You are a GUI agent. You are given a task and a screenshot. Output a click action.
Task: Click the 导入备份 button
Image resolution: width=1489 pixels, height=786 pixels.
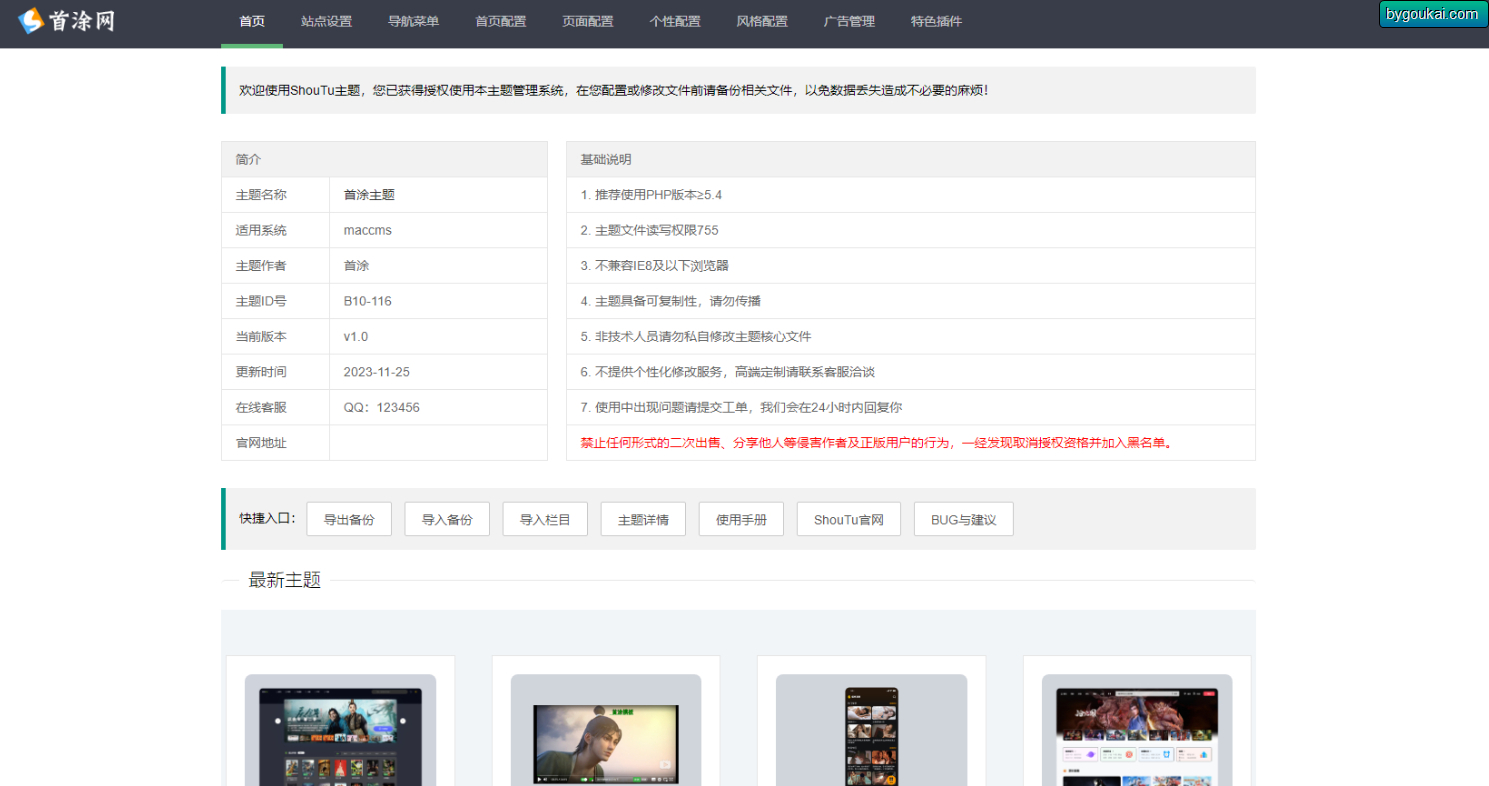click(x=447, y=520)
